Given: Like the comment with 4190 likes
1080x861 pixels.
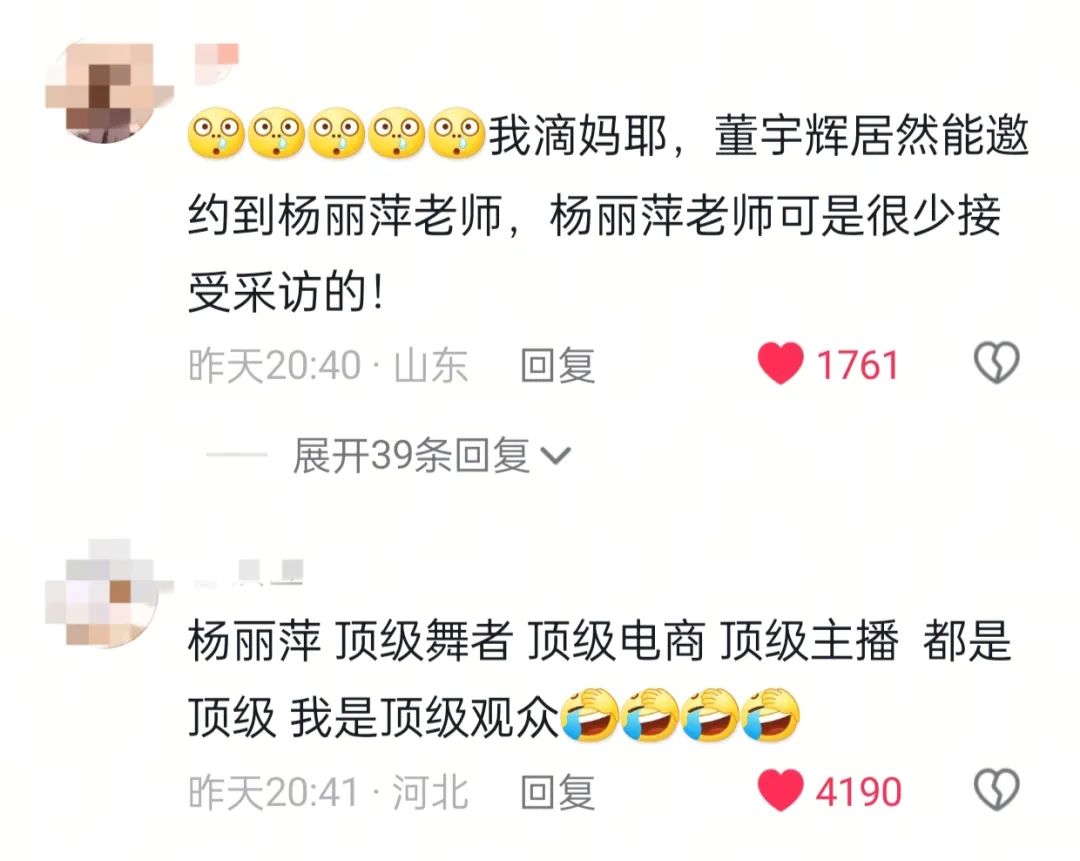Looking at the screenshot, I should click(x=780, y=789).
